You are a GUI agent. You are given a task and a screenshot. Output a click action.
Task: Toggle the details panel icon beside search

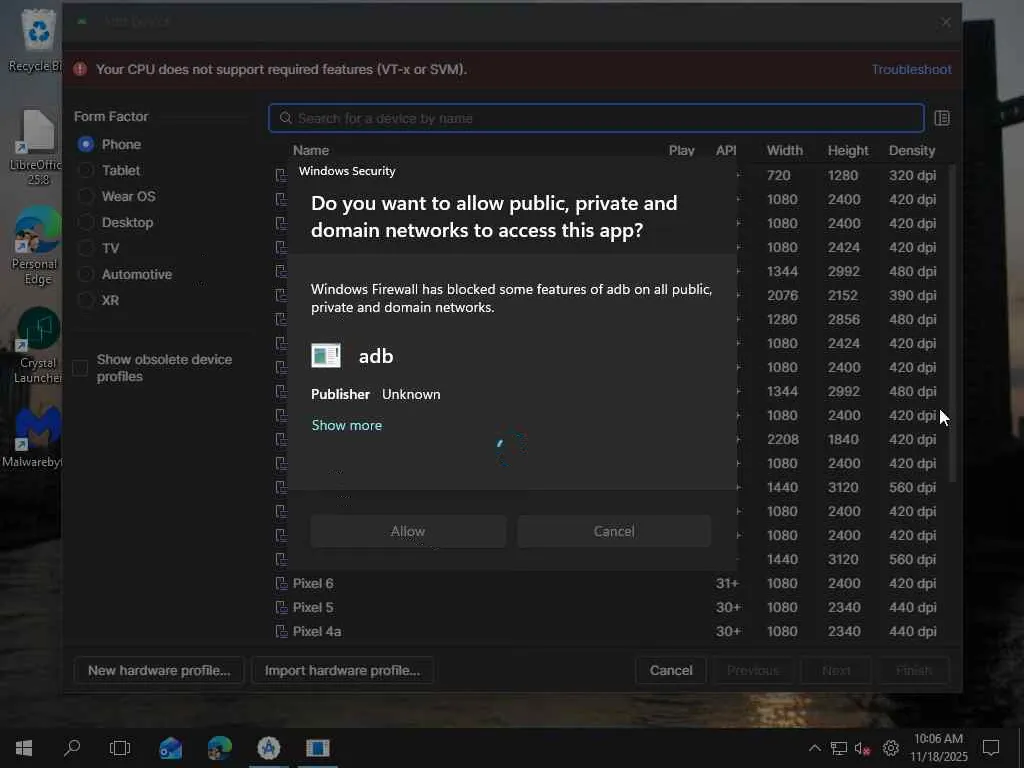coord(942,118)
